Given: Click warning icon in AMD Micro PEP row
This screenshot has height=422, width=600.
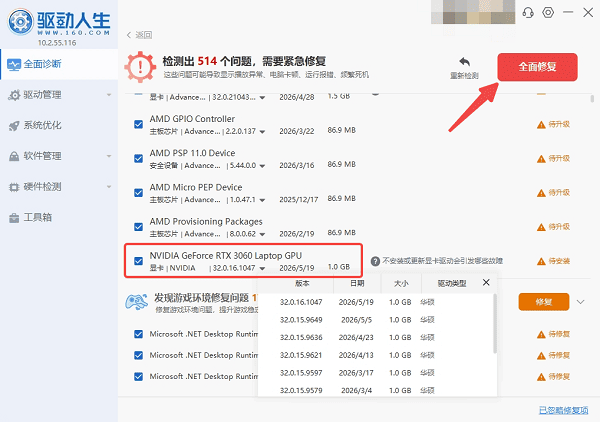Looking at the screenshot, I should (541, 193).
